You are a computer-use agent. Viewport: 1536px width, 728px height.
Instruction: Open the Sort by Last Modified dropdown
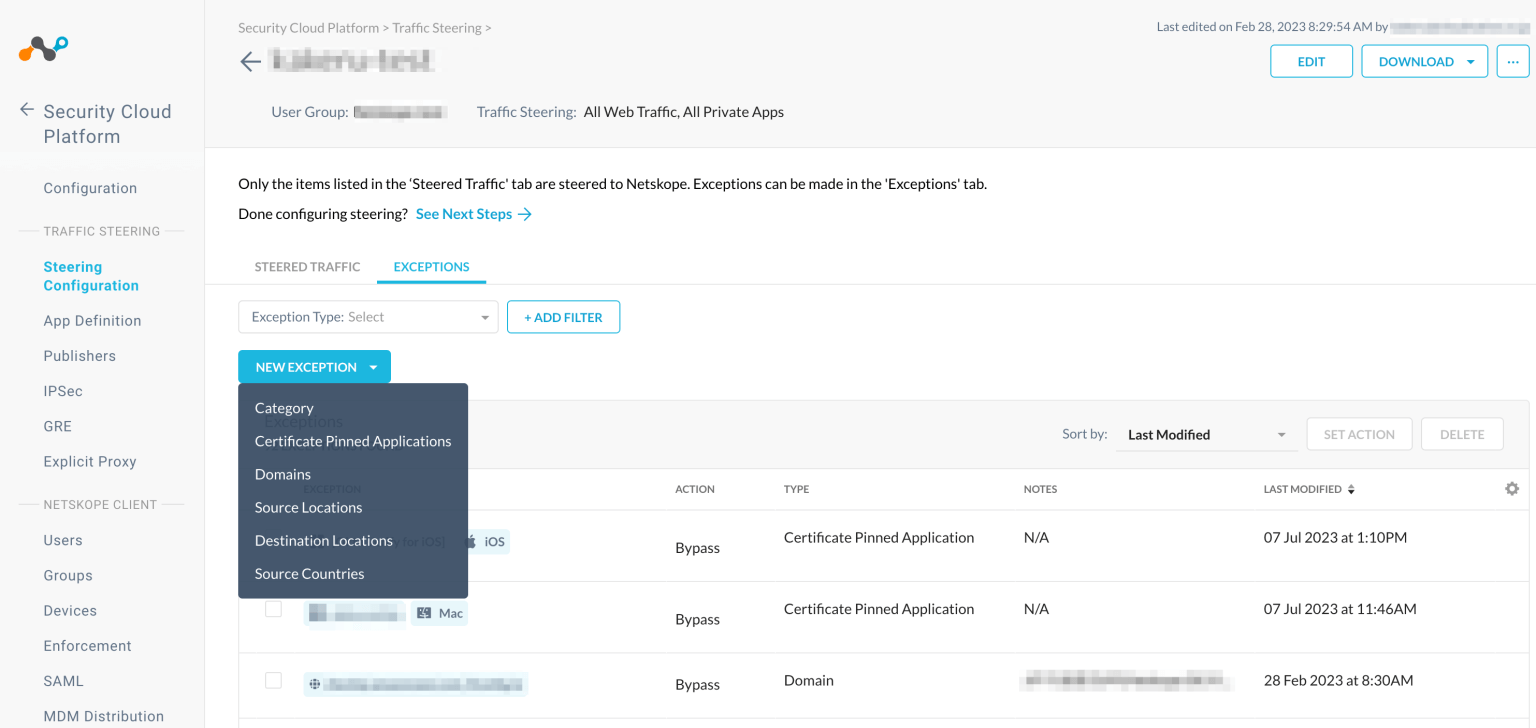tap(1205, 434)
